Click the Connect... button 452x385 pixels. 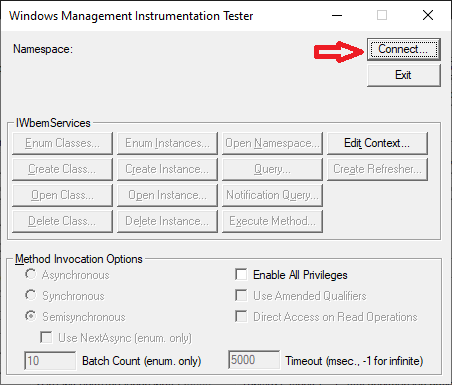[404, 49]
